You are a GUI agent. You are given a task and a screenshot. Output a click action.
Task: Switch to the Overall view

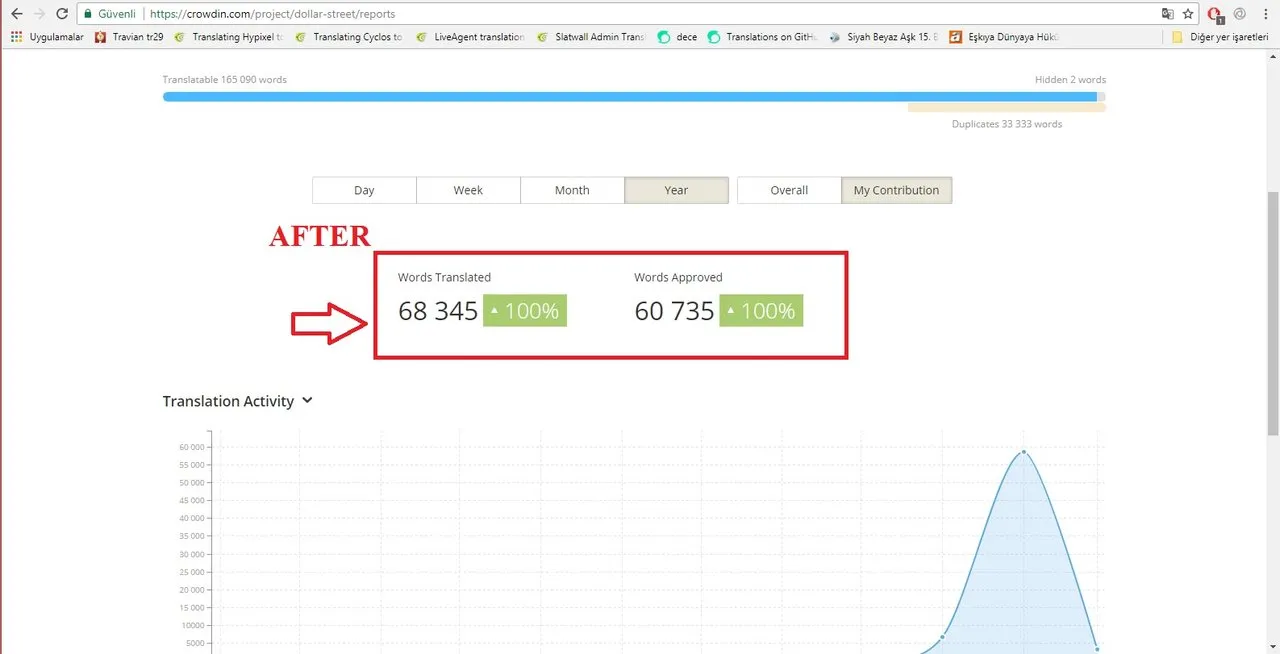pos(789,190)
